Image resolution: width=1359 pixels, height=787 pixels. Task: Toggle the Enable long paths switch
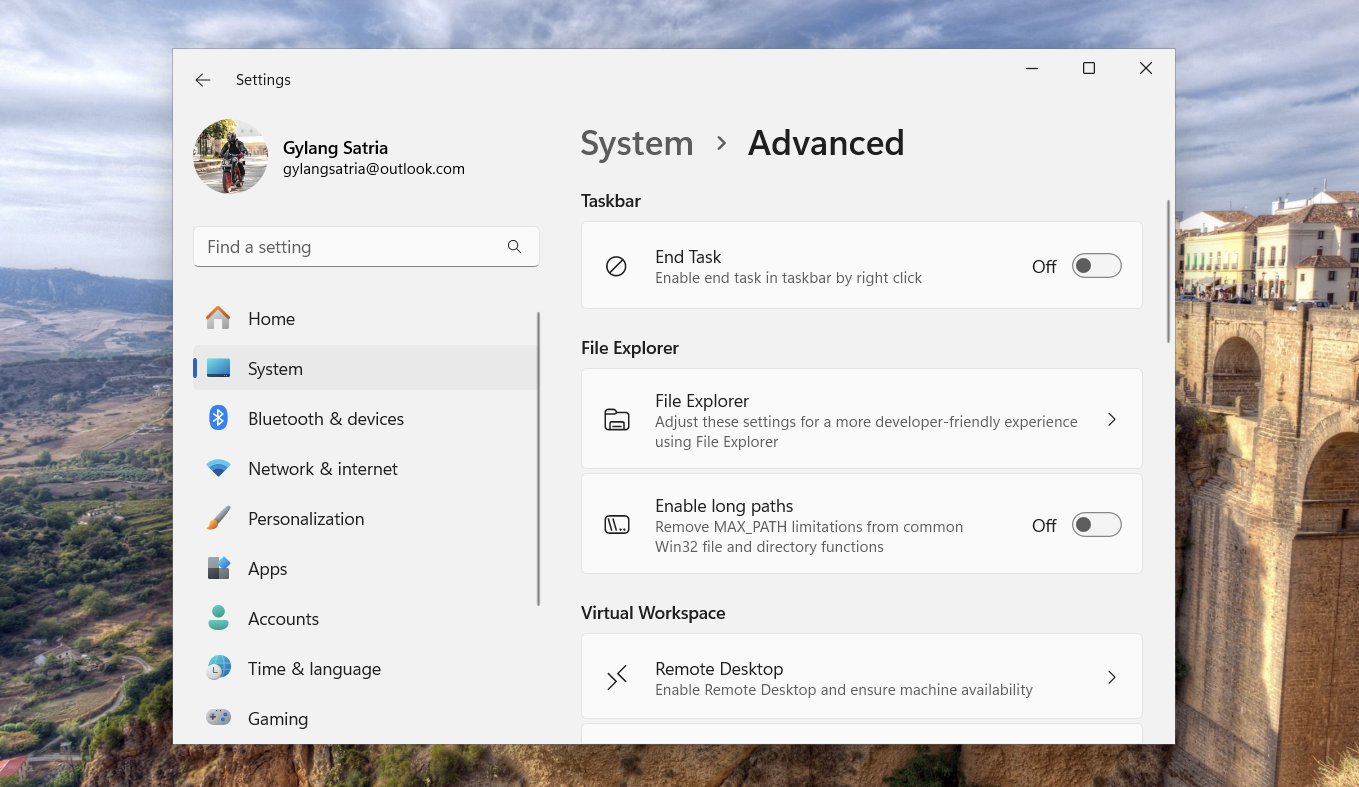[1096, 525]
